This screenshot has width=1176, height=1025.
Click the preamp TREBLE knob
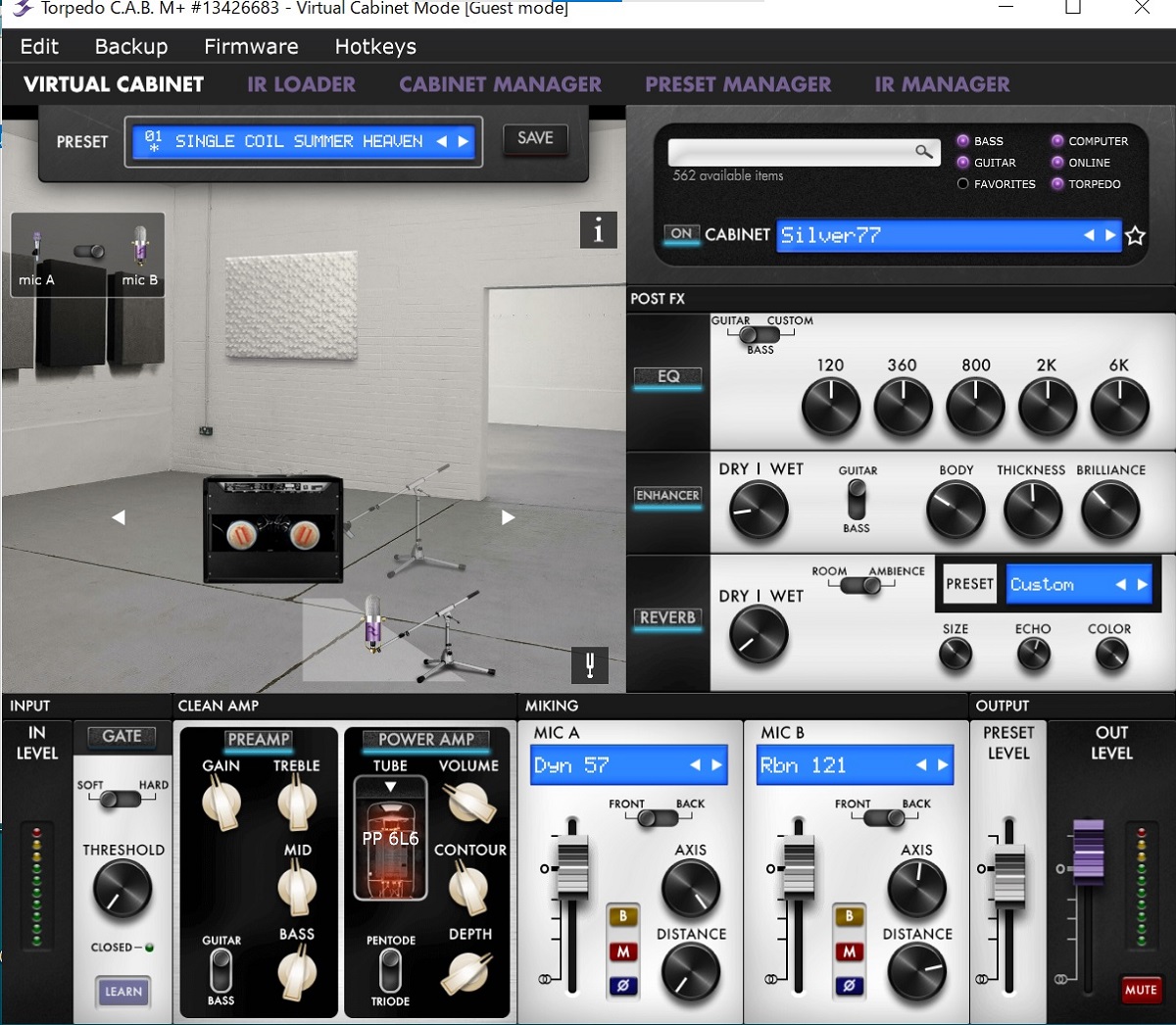click(296, 803)
